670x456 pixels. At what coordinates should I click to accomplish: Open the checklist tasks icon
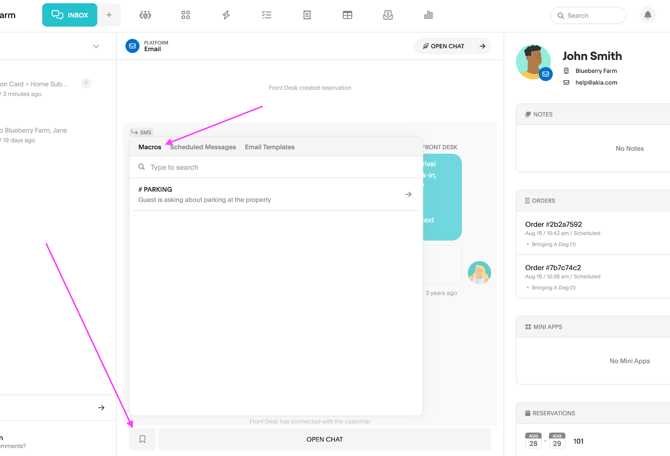266,15
